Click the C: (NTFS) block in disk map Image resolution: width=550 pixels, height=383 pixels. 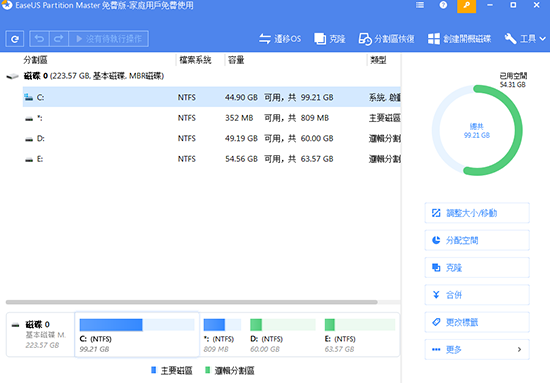137,335
